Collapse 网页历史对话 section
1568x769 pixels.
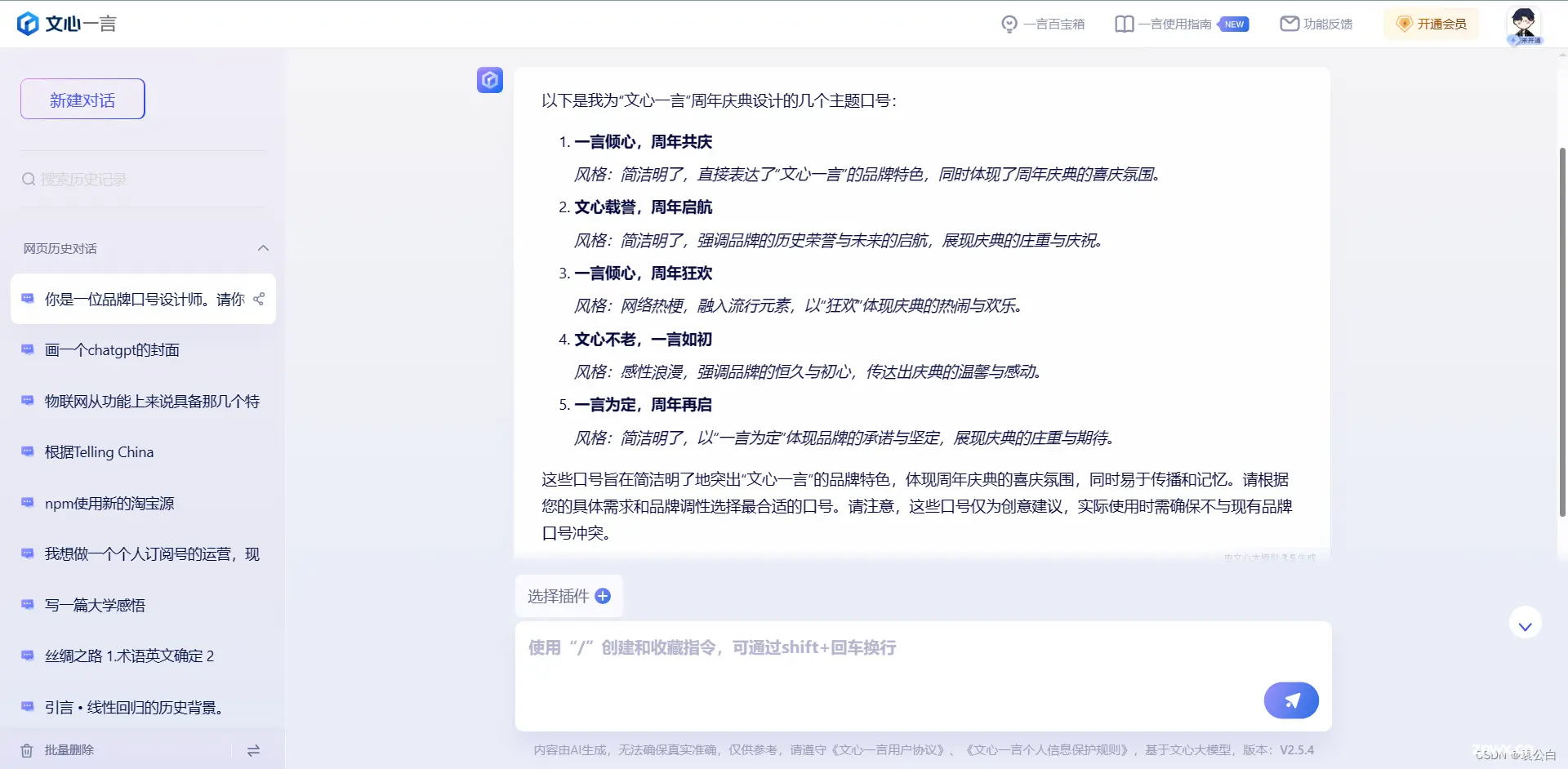(x=263, y=248)
